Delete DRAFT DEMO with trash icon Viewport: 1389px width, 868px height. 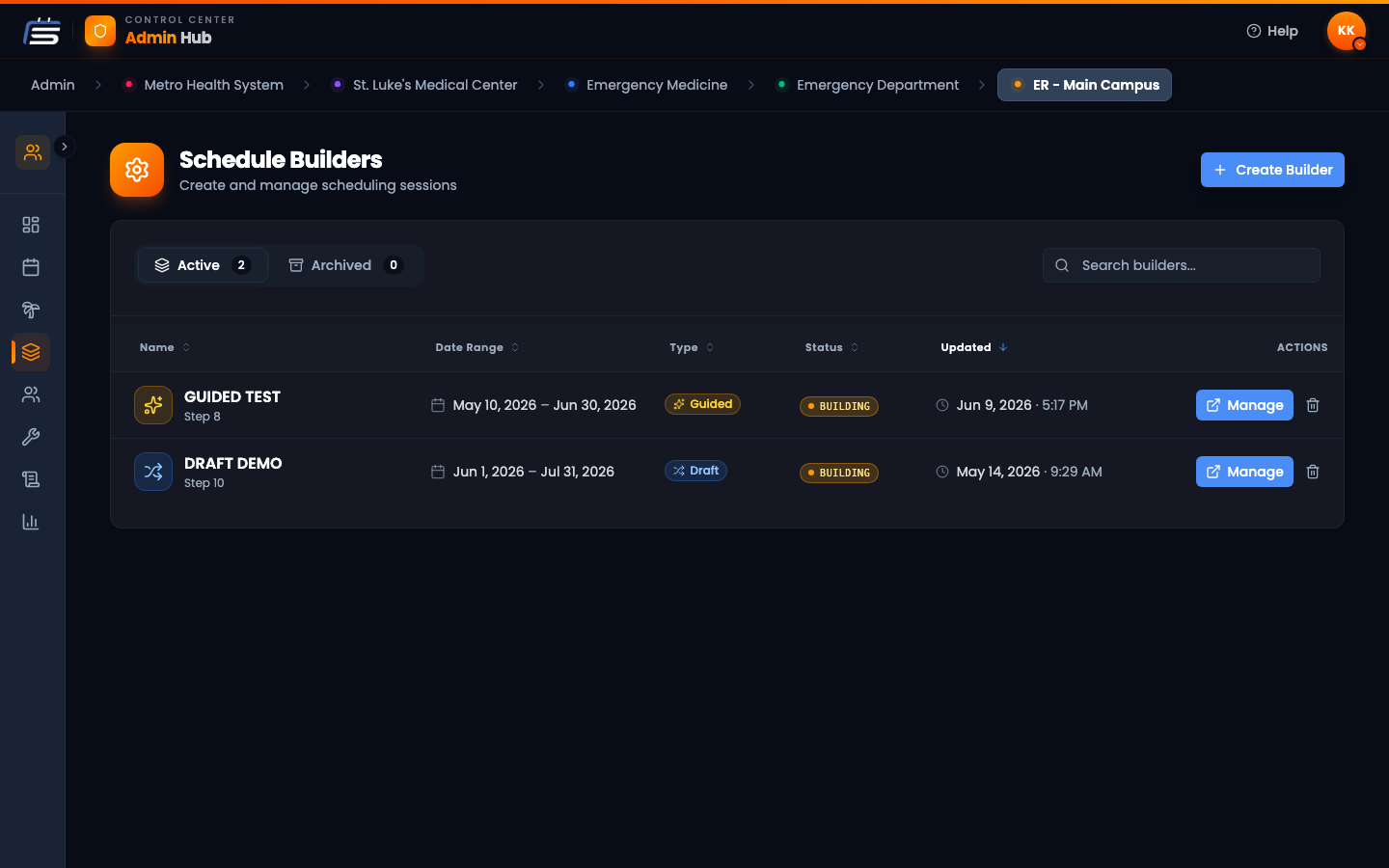1313,472
